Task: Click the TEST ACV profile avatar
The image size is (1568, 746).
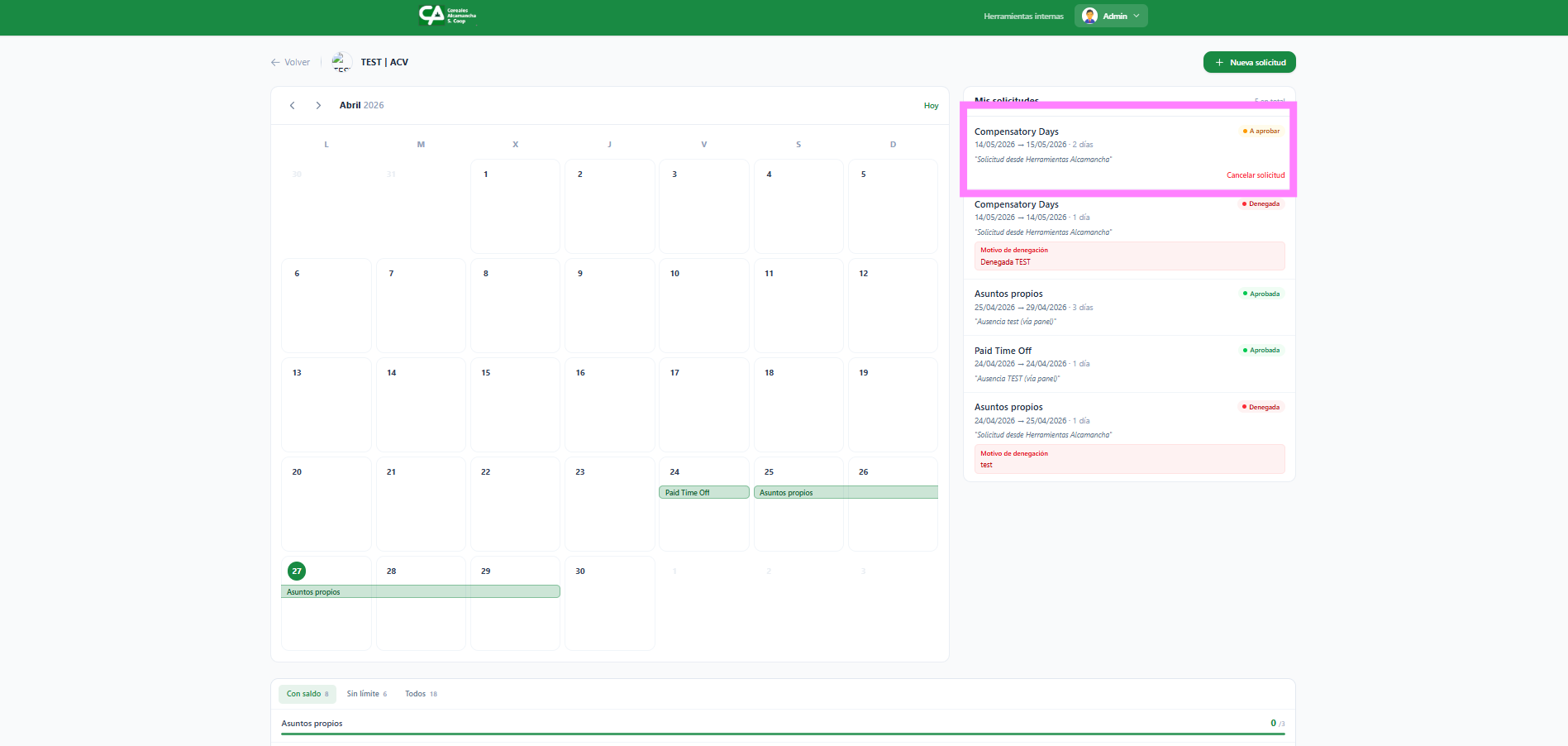Action: coord(341,62)
